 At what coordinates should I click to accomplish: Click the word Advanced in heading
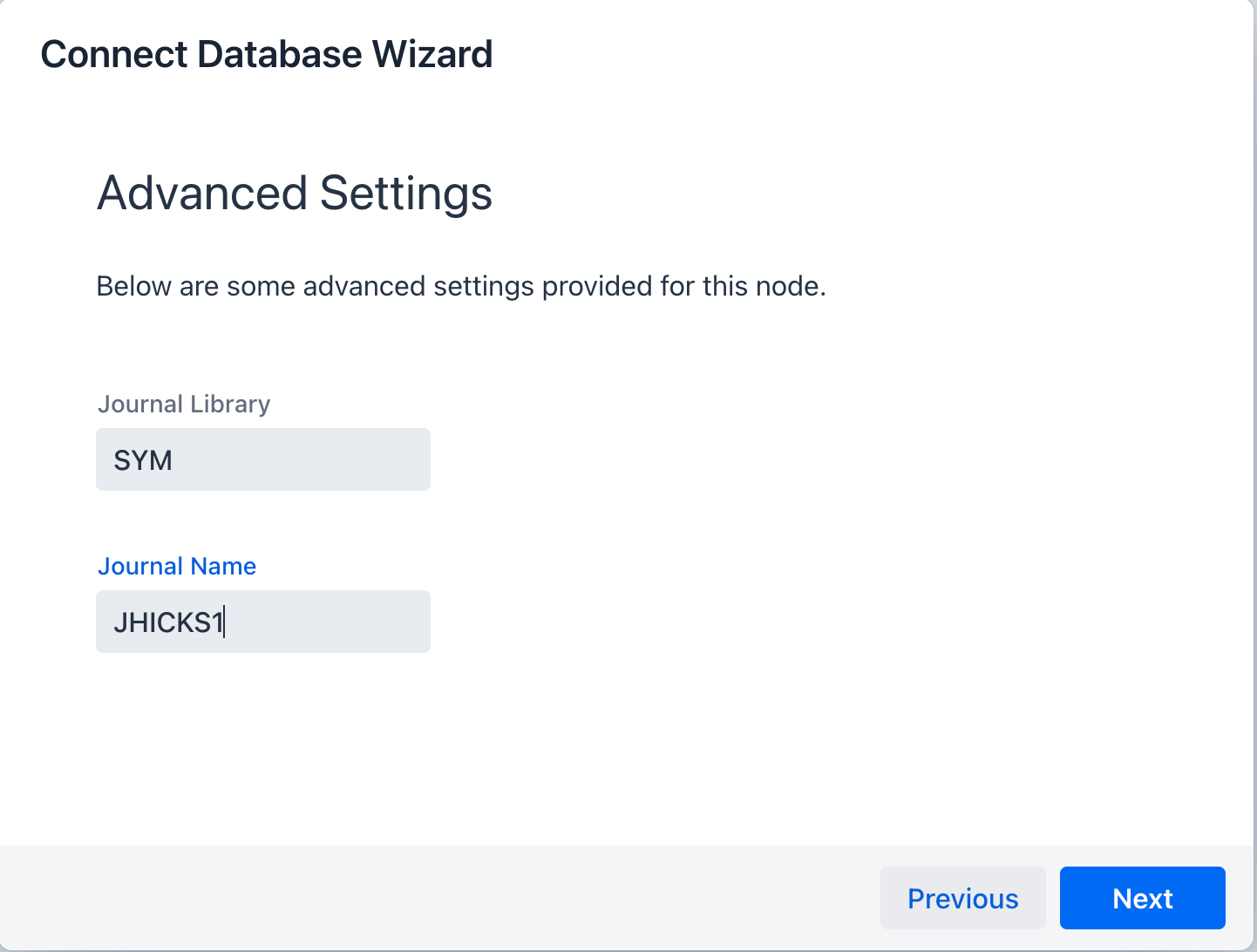pyautogui.click(x=202, y=193)
